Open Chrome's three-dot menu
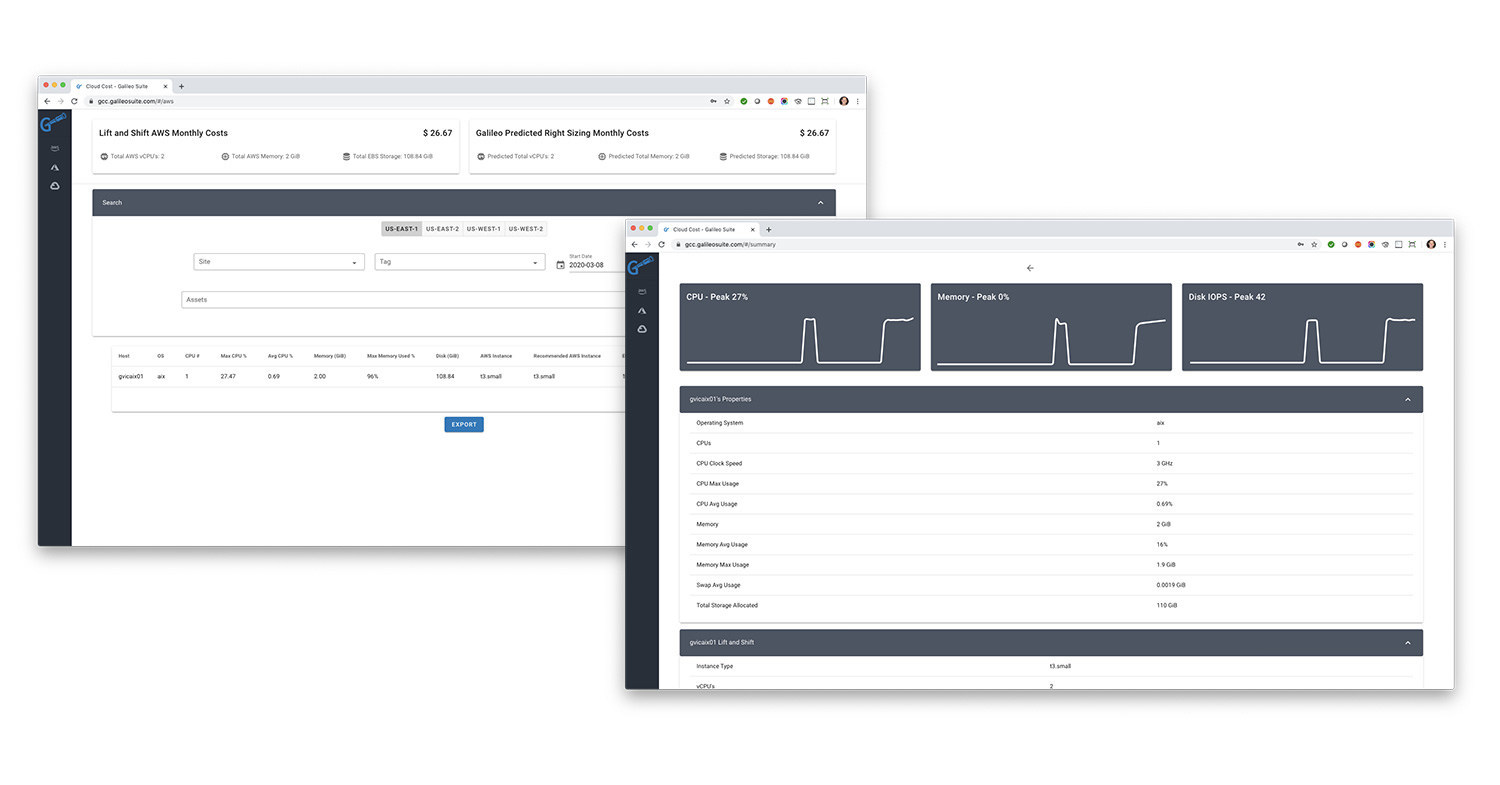This screenshot has width=1500, height=785. coord(1445,244)
